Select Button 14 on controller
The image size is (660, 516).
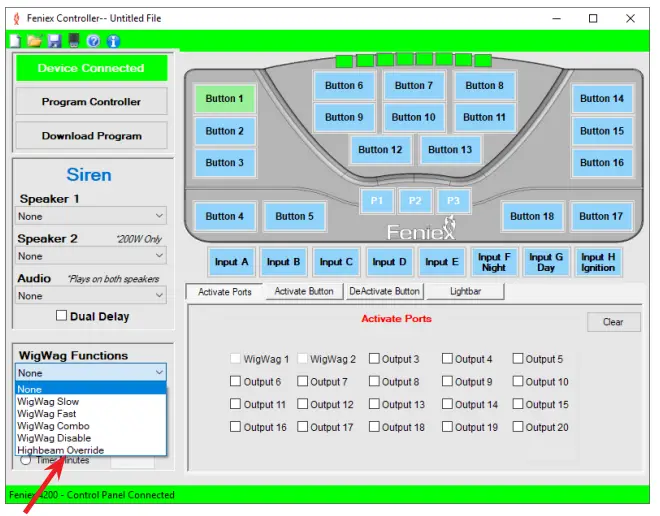click(x=602, y=98)
